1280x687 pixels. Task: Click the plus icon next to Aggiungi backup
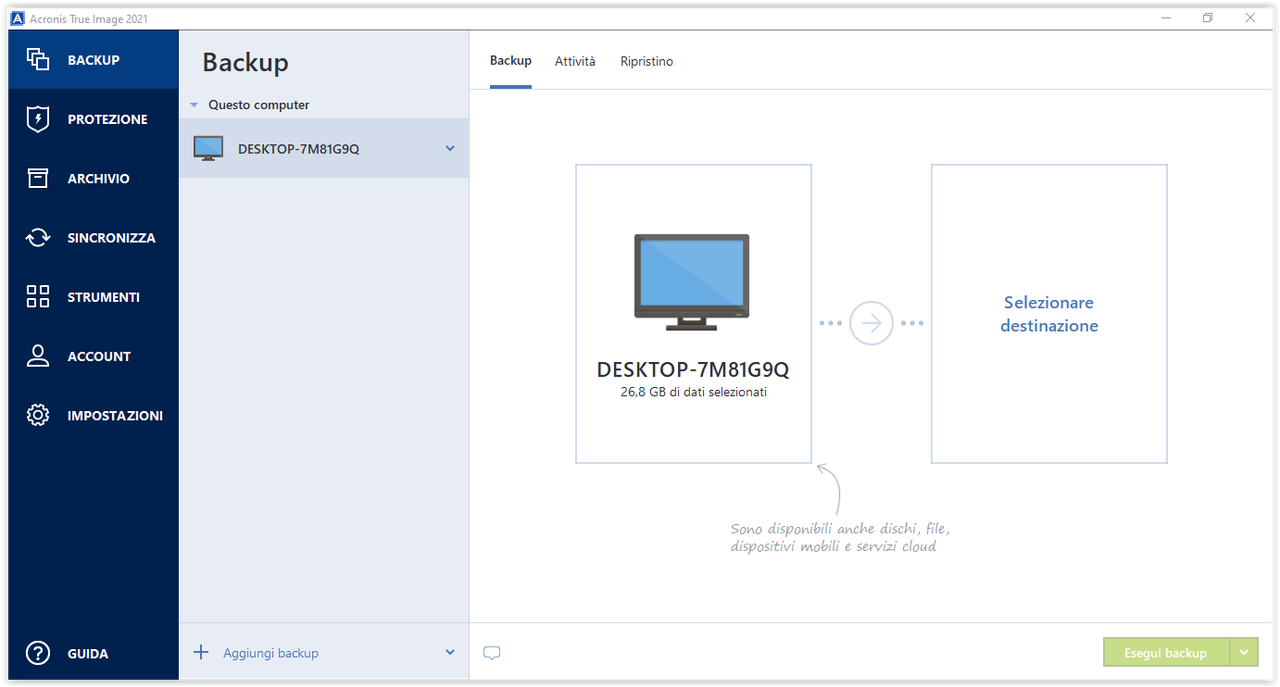tap(201, 652)
